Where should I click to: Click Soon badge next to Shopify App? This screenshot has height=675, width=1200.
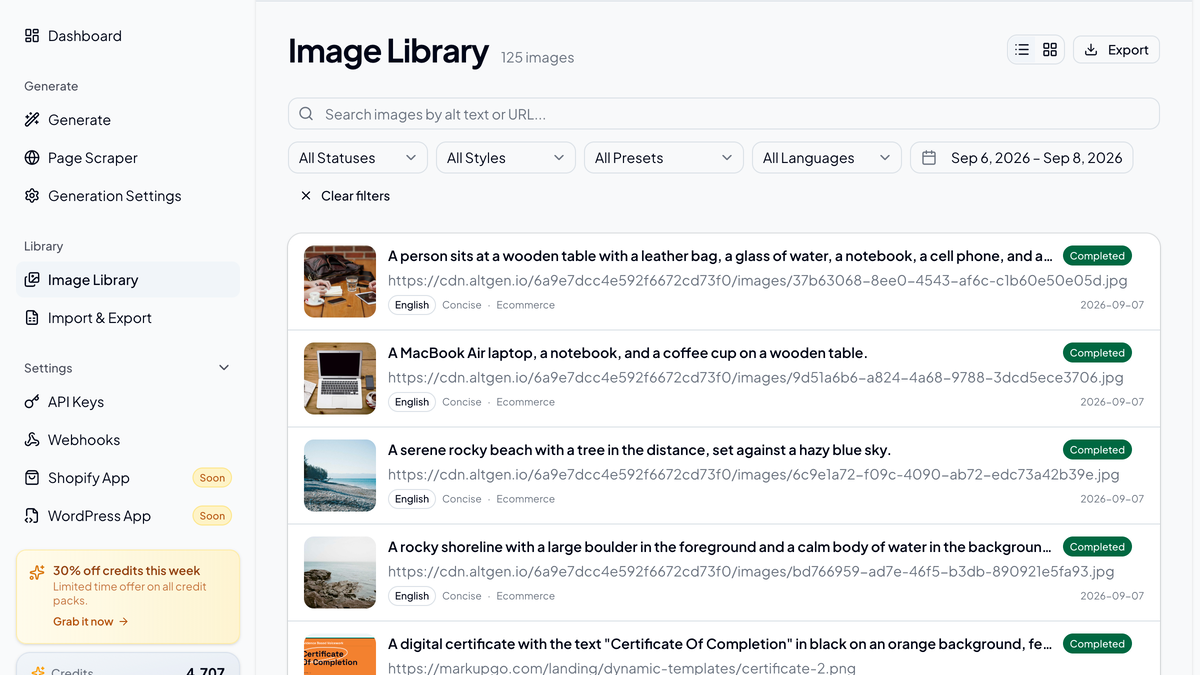coord(212,478)
